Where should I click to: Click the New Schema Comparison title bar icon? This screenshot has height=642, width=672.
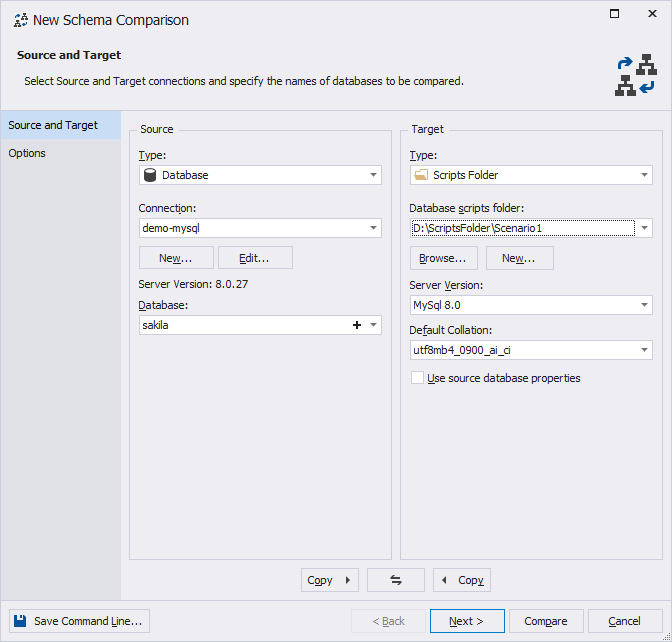(x=21, y=20)
